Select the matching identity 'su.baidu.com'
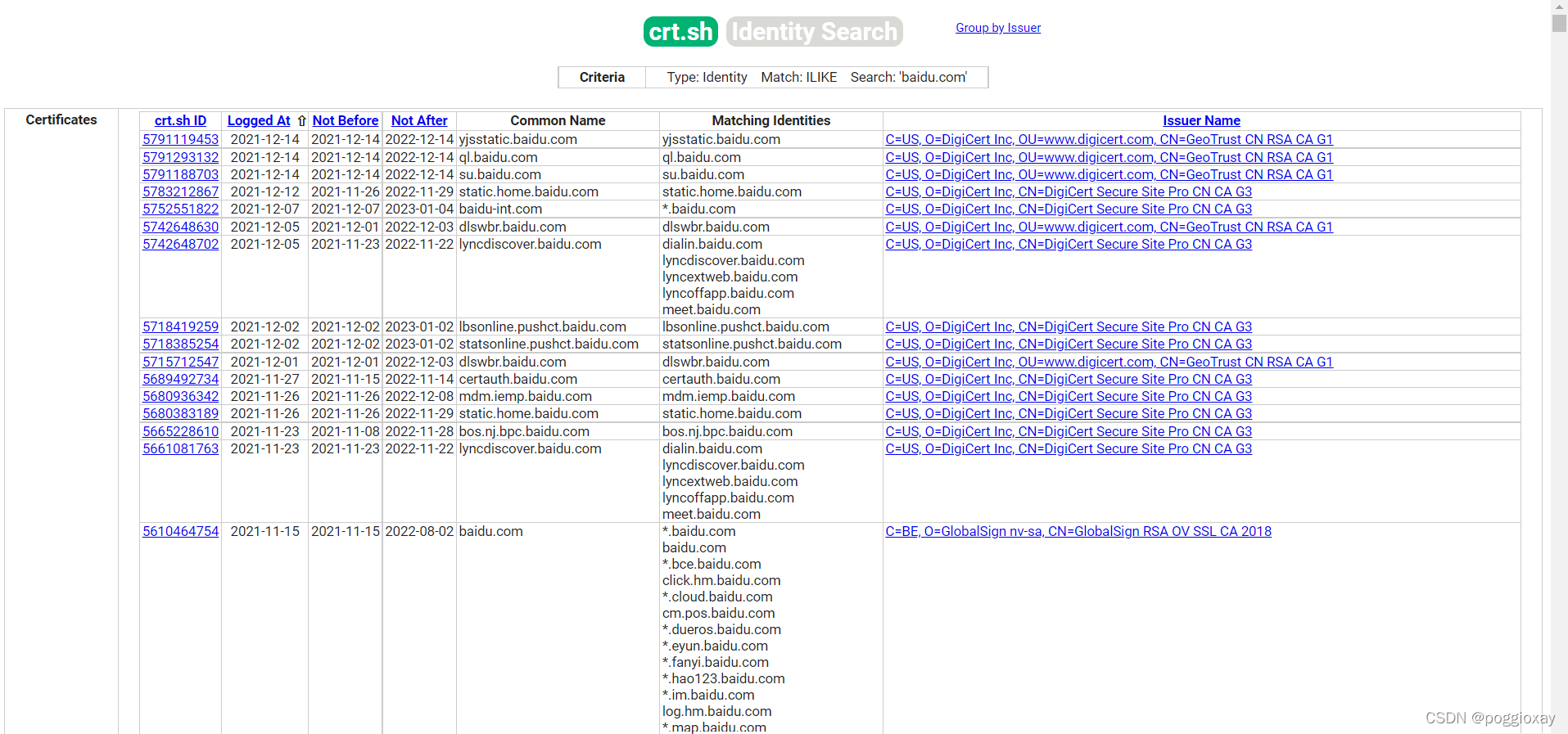 (703, 174)
